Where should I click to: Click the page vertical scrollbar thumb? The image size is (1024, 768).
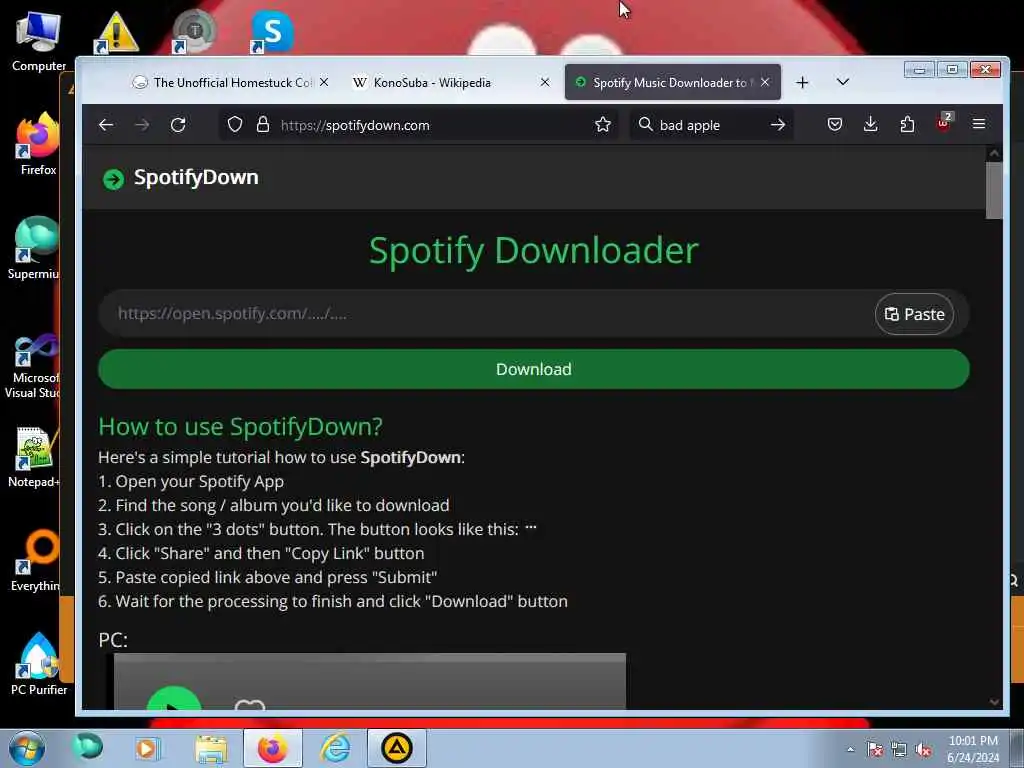click(994, 189)
